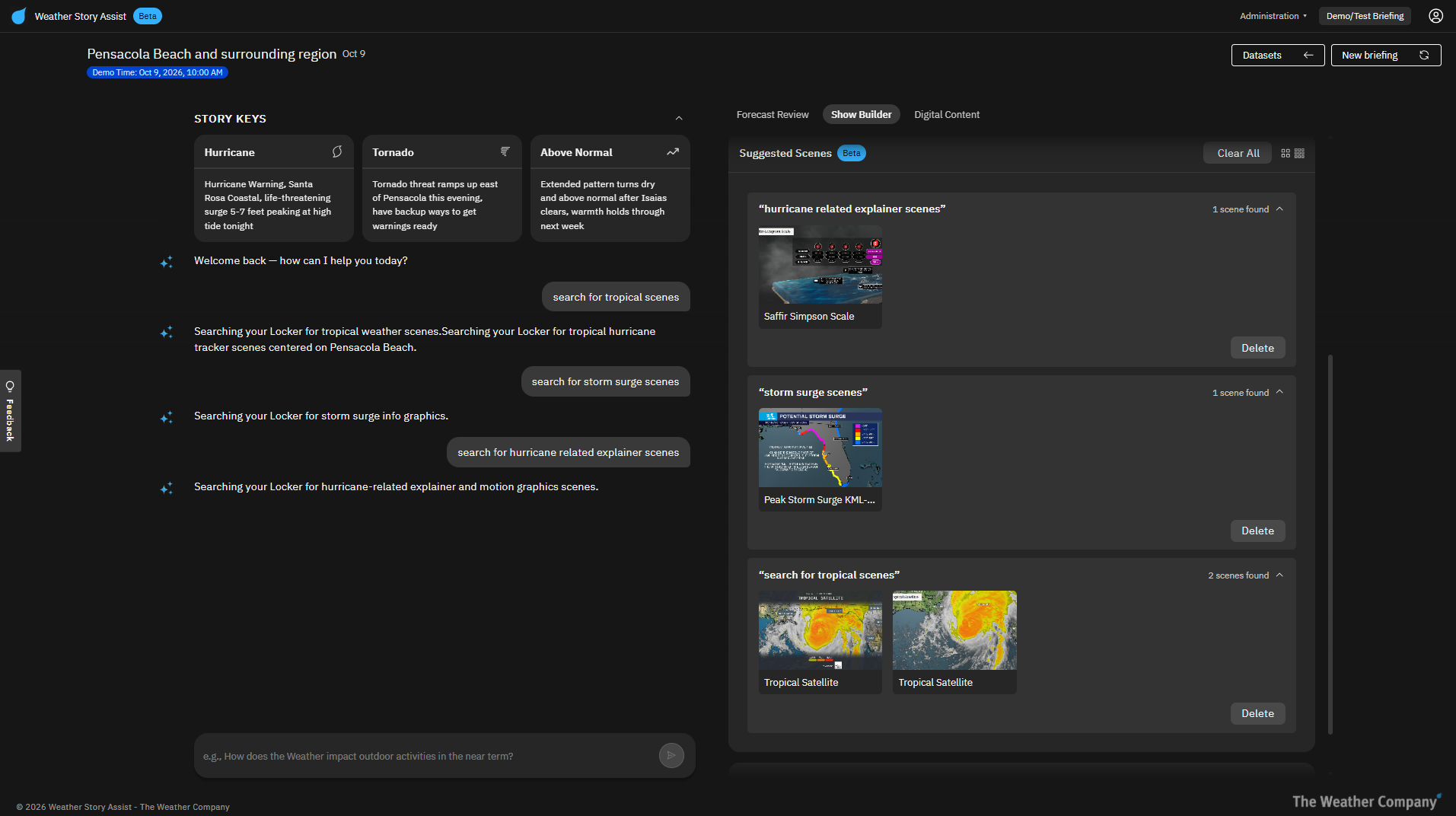Viewport: 1456px width, 816px height.
Task: Delete the storm surge scenes group
Action: [x=1257, y=531]
